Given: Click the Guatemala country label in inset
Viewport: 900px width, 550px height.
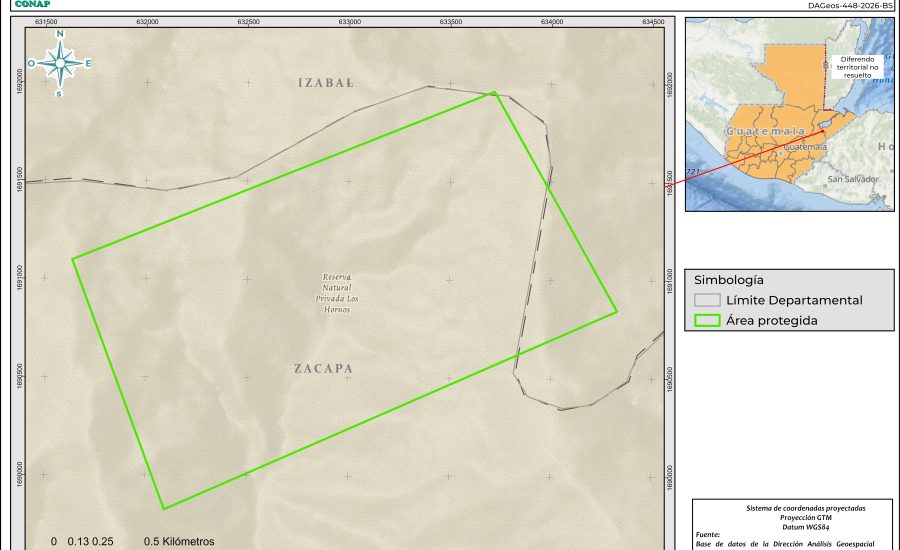Looking at the screenshot, I should (x=765, y=131).
